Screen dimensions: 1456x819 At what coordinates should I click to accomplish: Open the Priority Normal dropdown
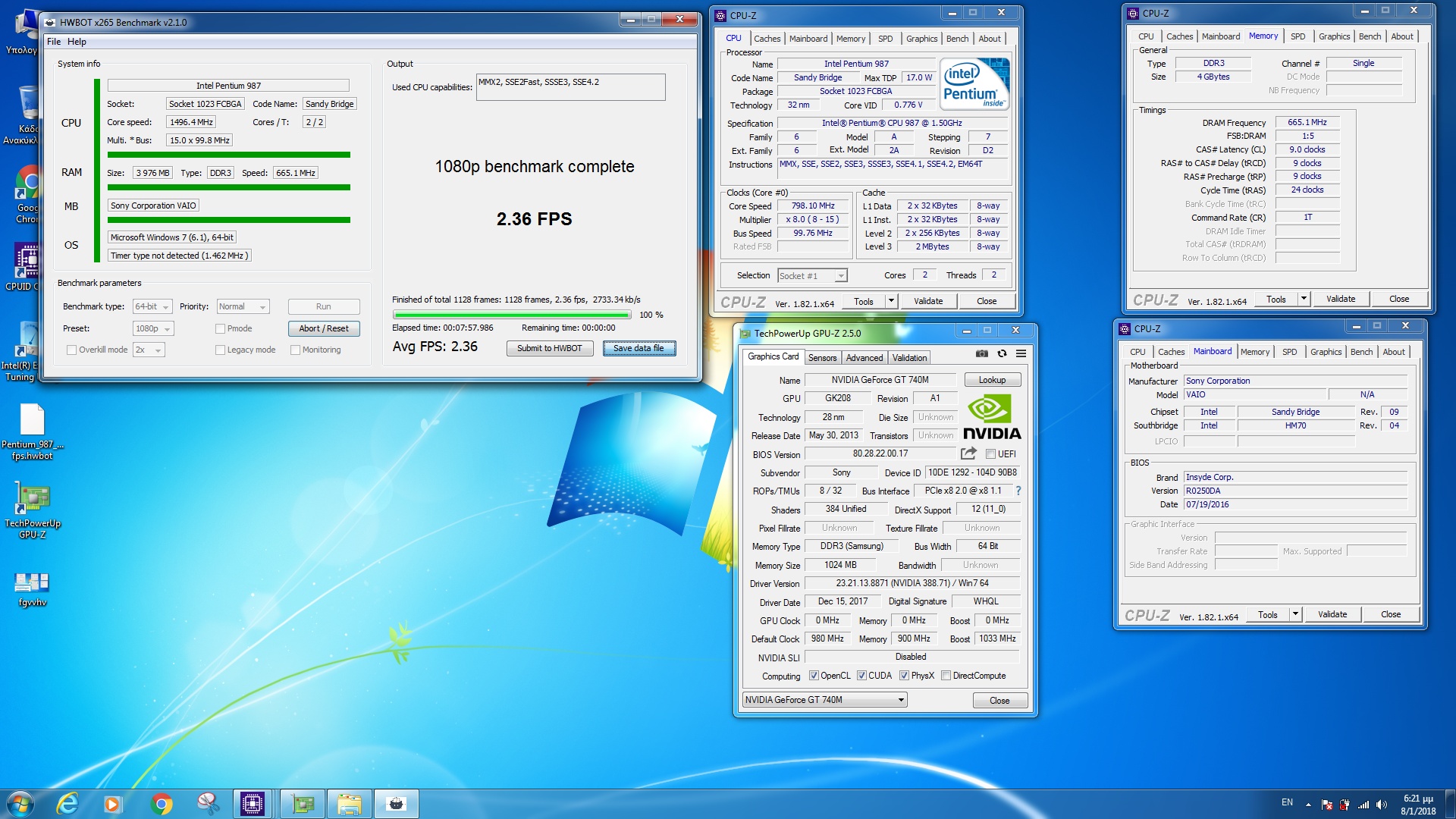(x=243, y=306)
